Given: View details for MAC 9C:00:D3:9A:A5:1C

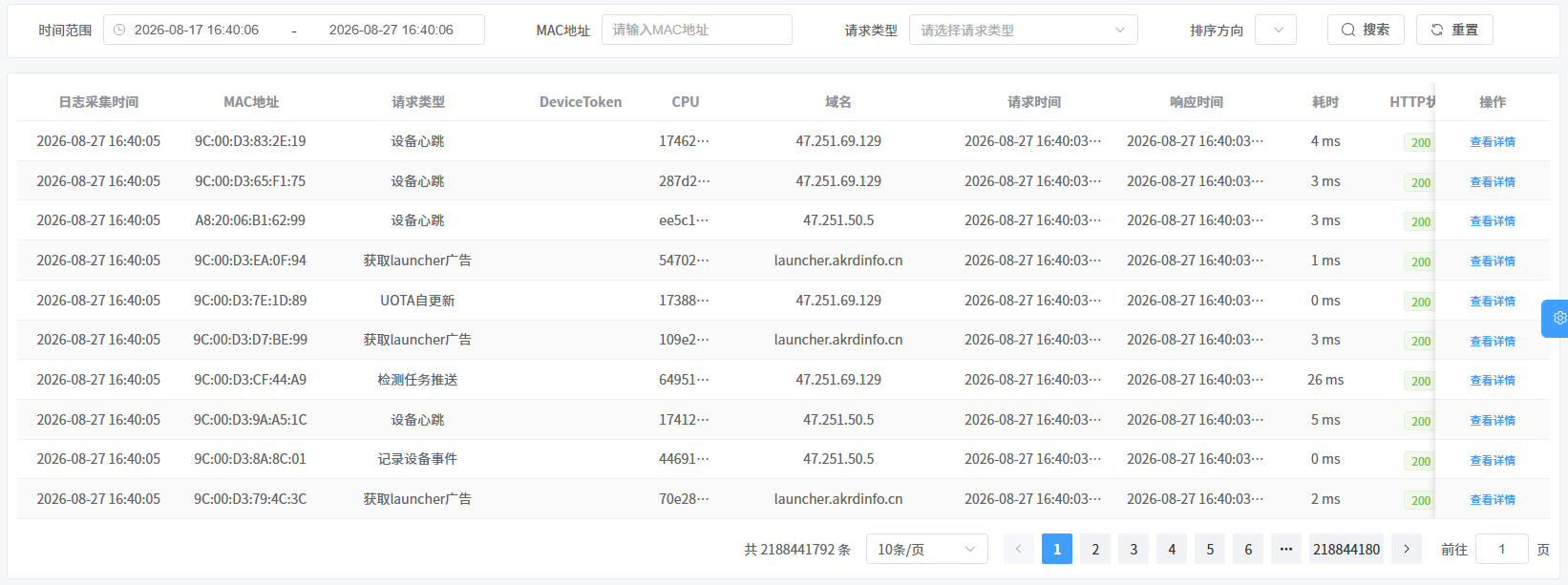Looking at the screenshot, I should pyautogui.click(x=1493, y=420).
